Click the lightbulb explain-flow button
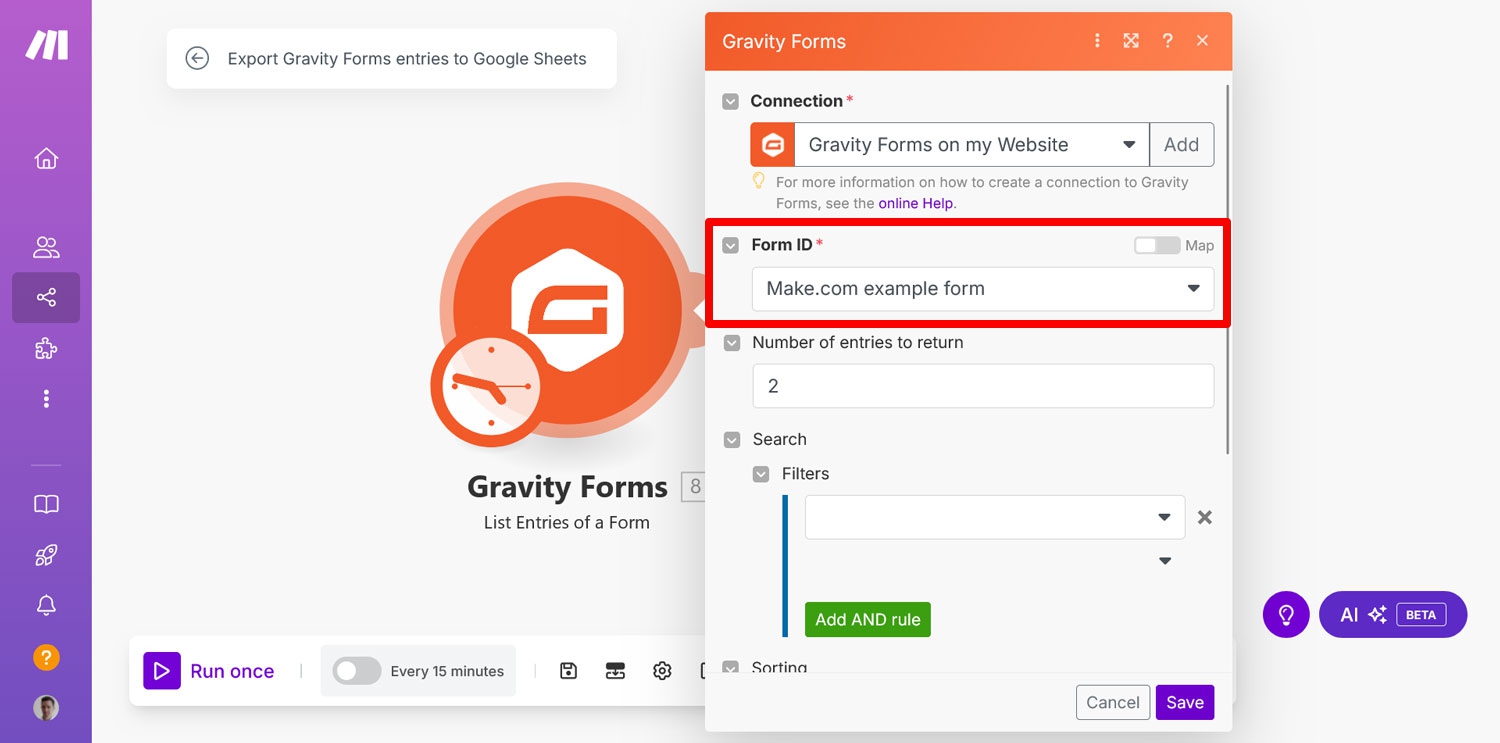 (x=1286, y=615)
